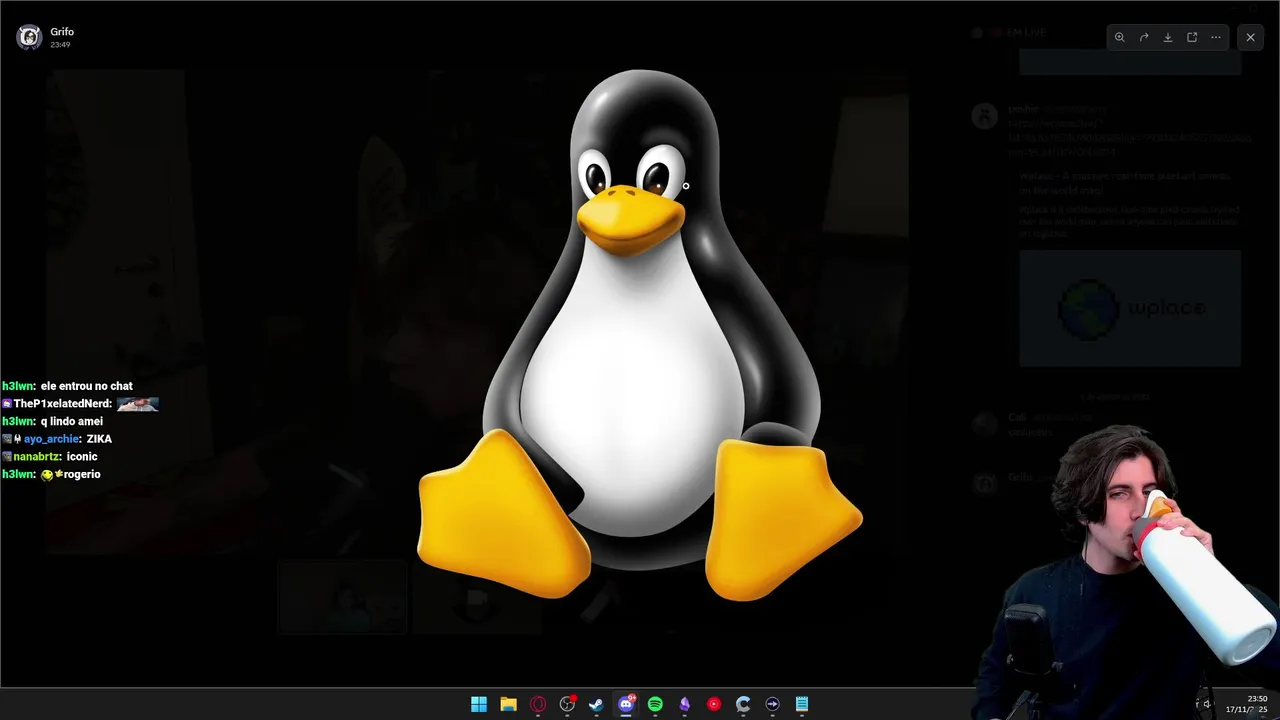Click chat message 'ele entrou no chat'
The width and height of the screenshot is (1280, 720).
coord(87,386)
